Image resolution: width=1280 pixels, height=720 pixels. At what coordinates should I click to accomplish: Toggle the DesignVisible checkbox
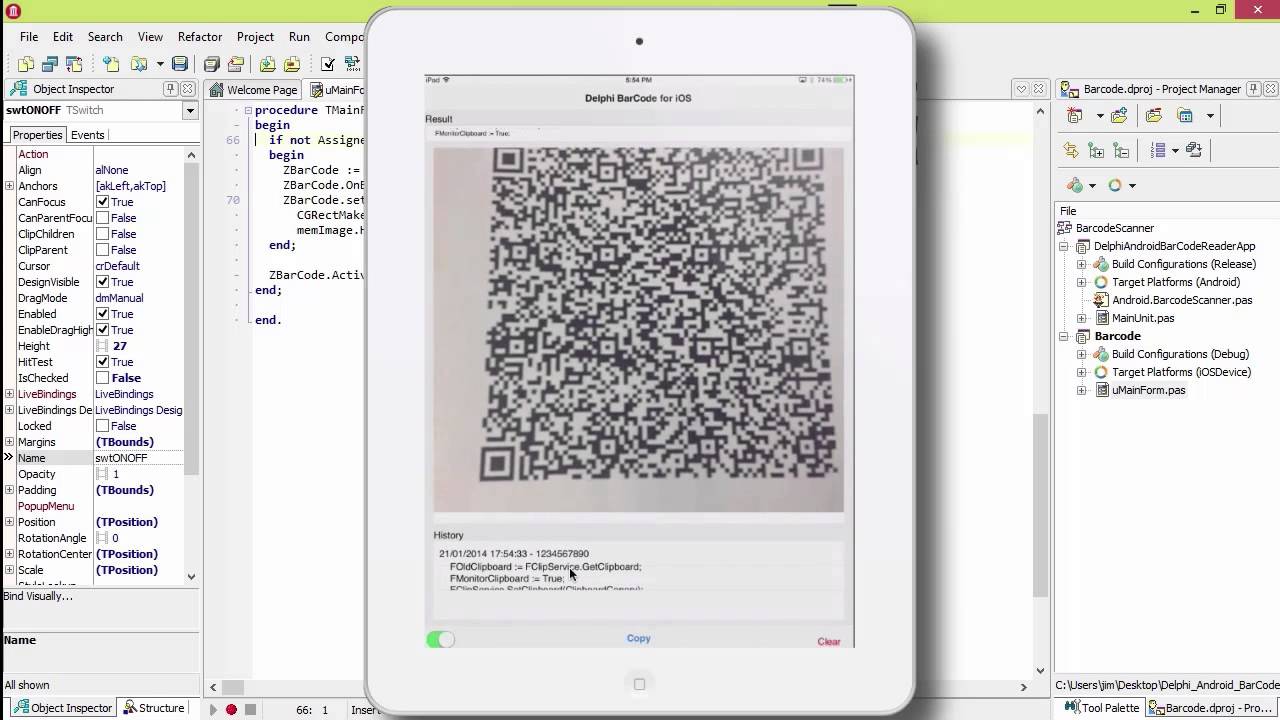coord(102,282)
